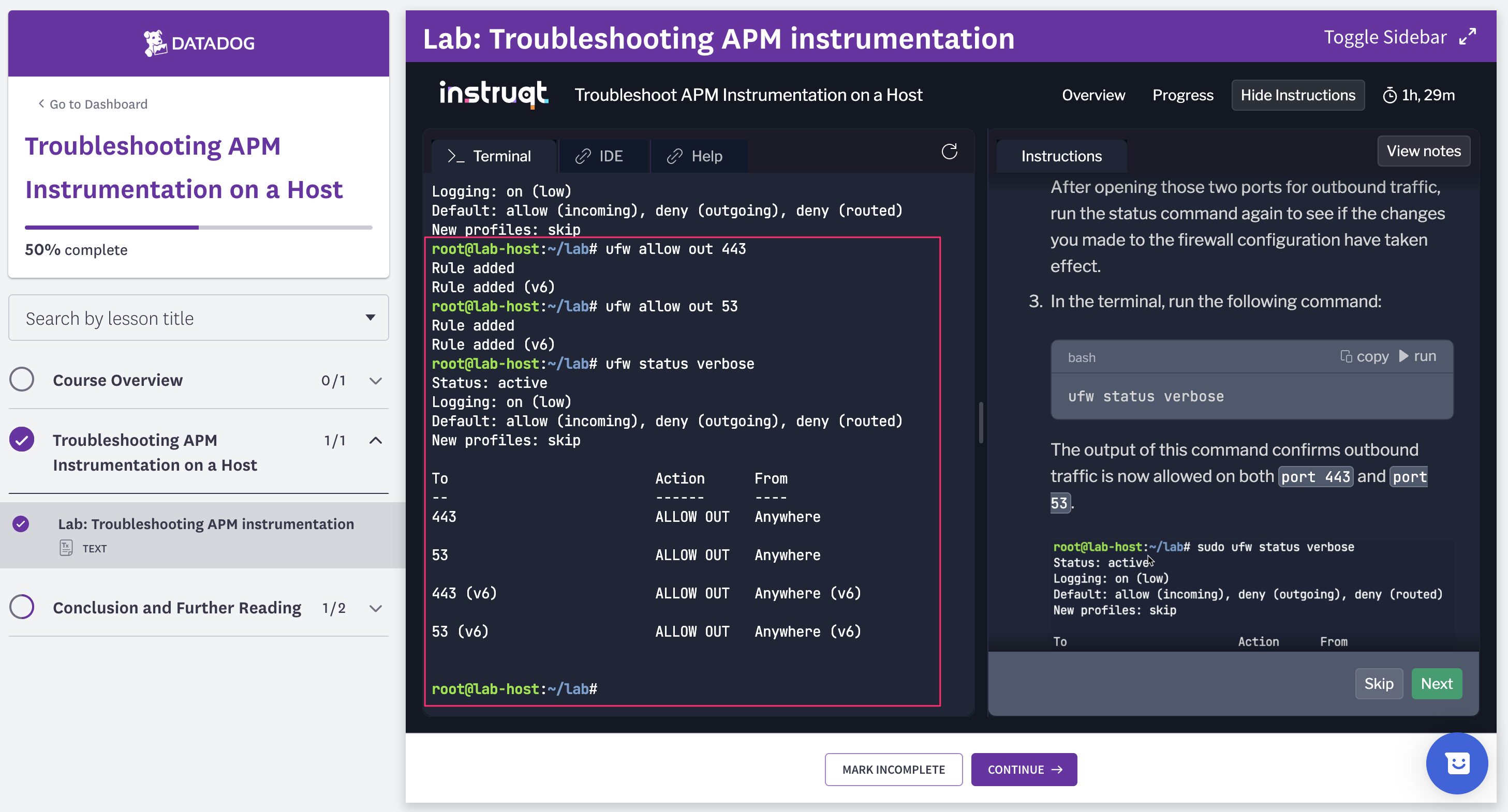Open the chat bot widget

(x=1457, y=763)
